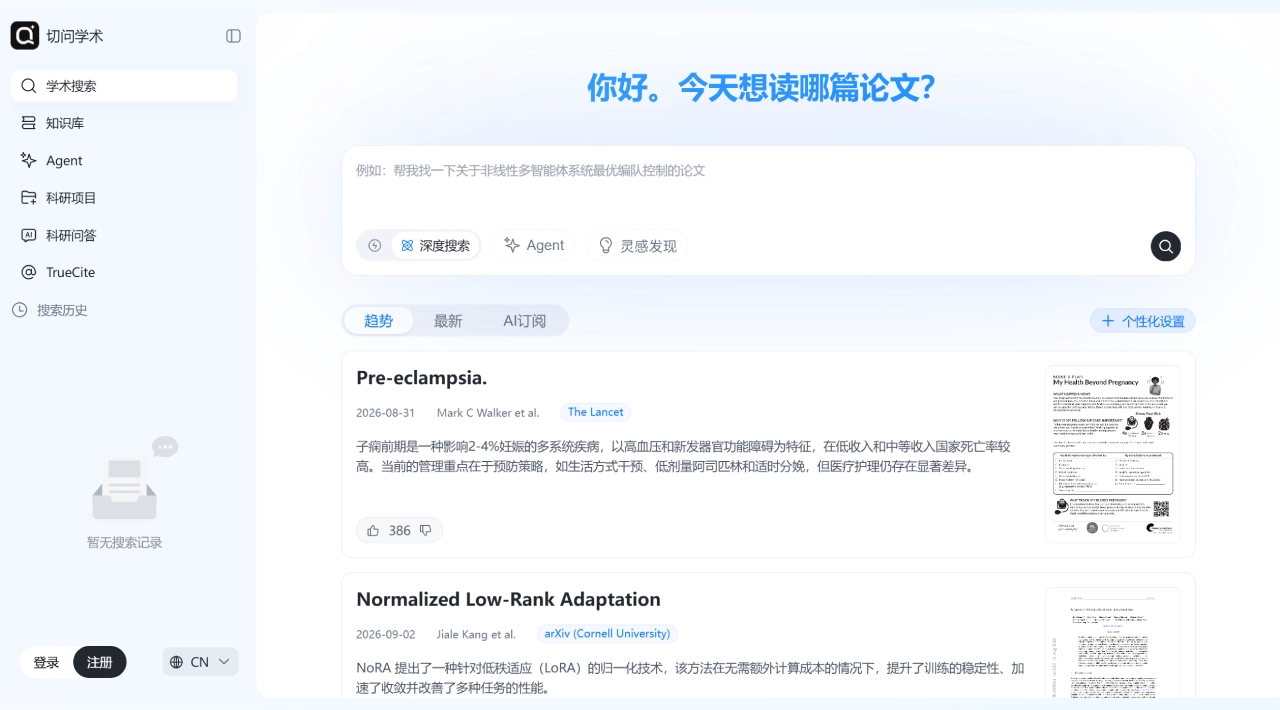
Task: Click the 科研项目 folder icon
Action: 28,198
